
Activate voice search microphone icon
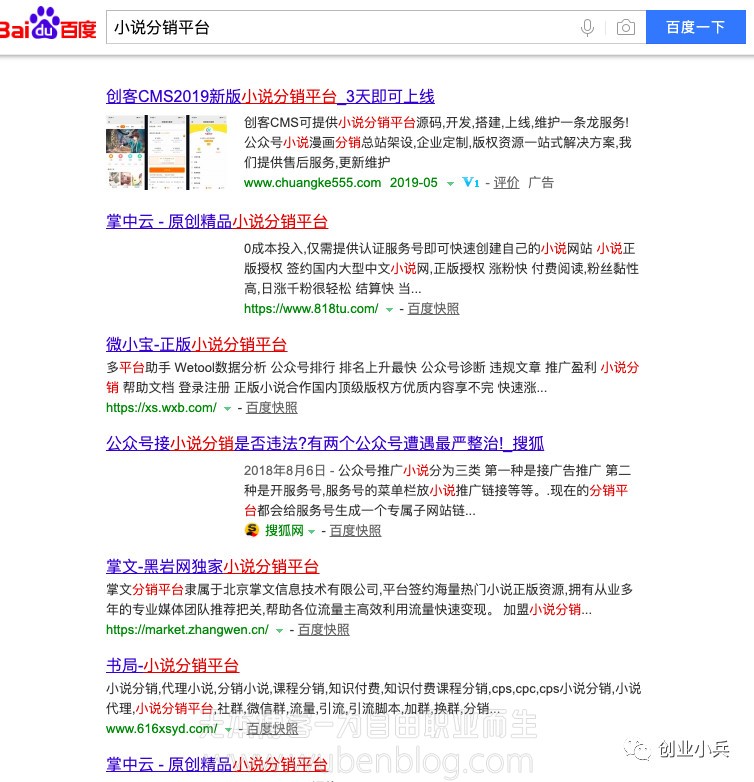coord(587,27)
